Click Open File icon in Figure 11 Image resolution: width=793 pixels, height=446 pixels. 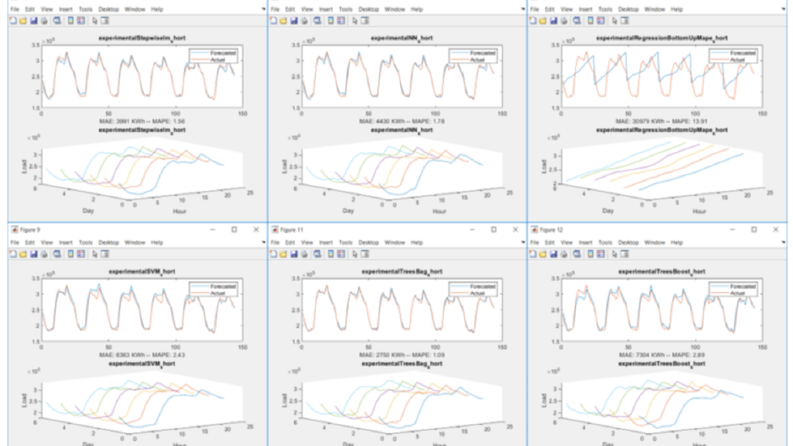coord(283,254)
